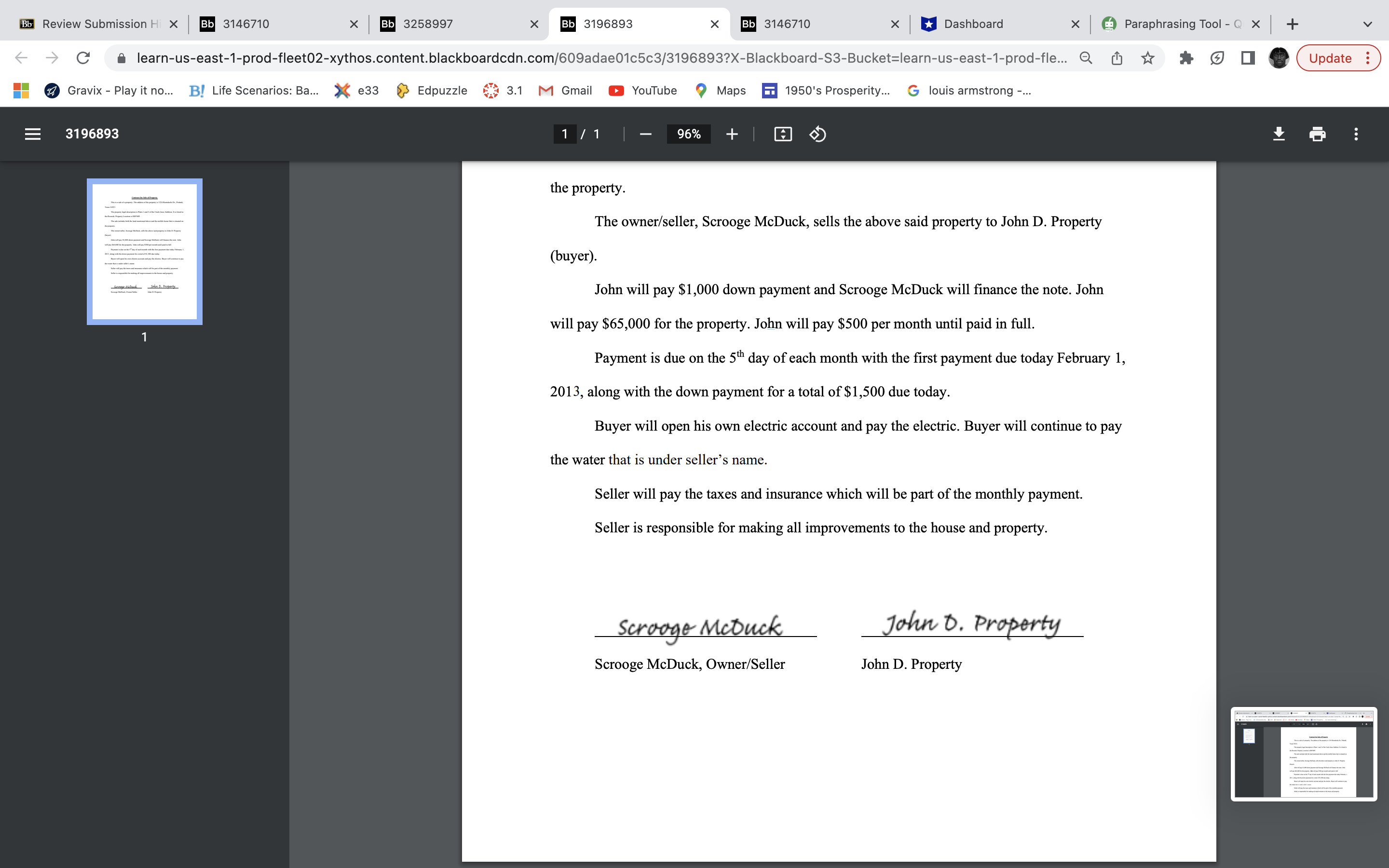Print the PDF using printer icon
This screenshot has width=1389, height=868.
click(1317, 134)
